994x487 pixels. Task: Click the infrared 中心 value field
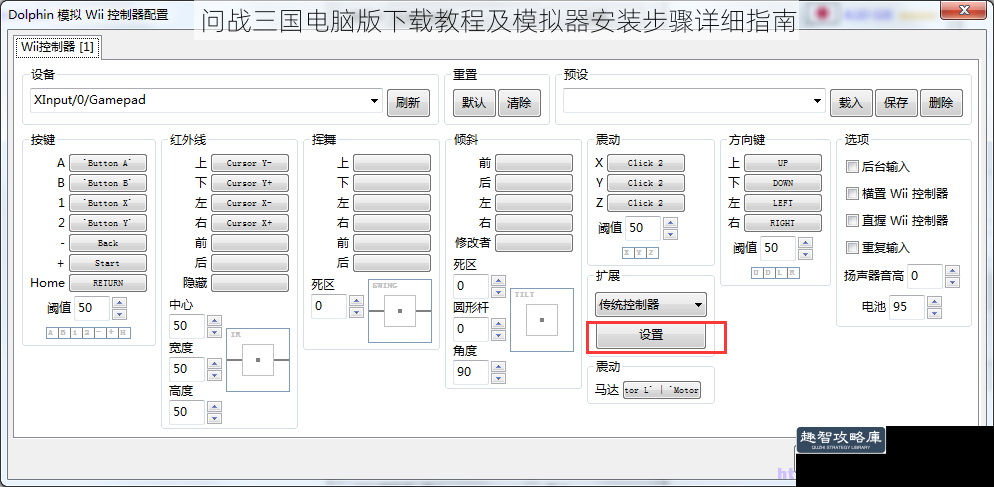(187, 326)
